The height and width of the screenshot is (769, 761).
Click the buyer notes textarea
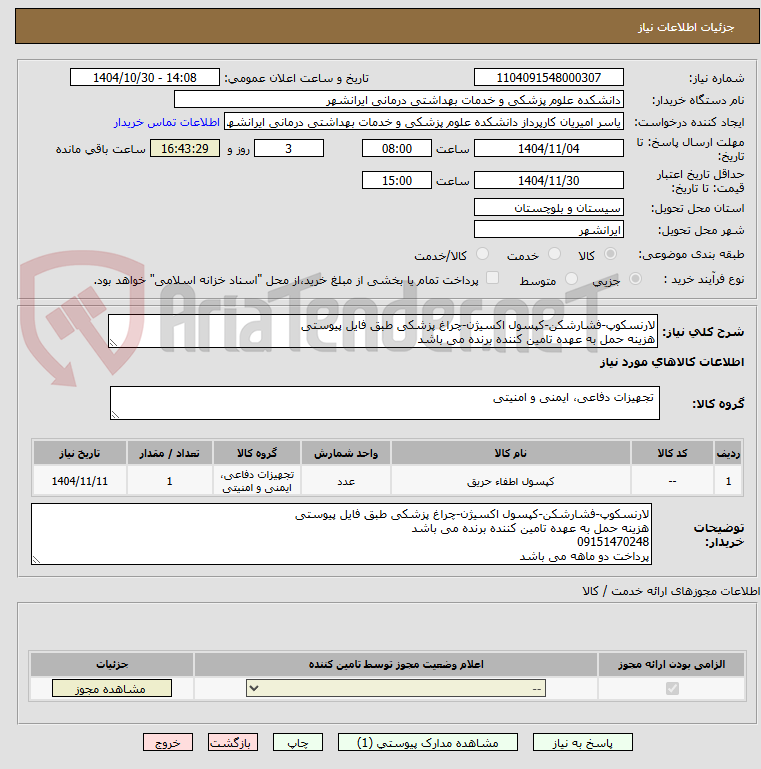tap(341, 534)
